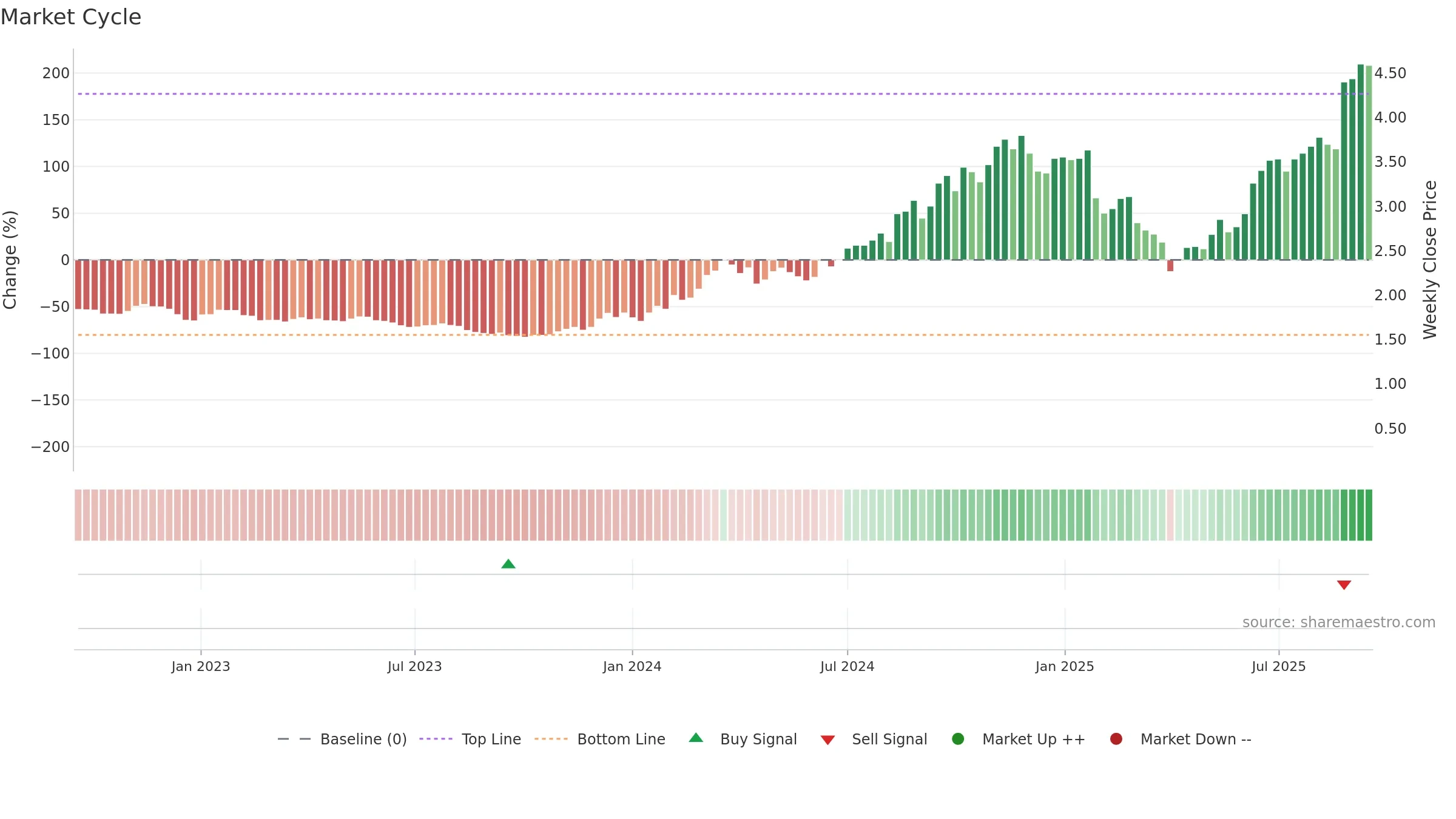The image size is (1456, 819).
Task: Click the Weekly Close Price axis title
Action: point(1430,260)
